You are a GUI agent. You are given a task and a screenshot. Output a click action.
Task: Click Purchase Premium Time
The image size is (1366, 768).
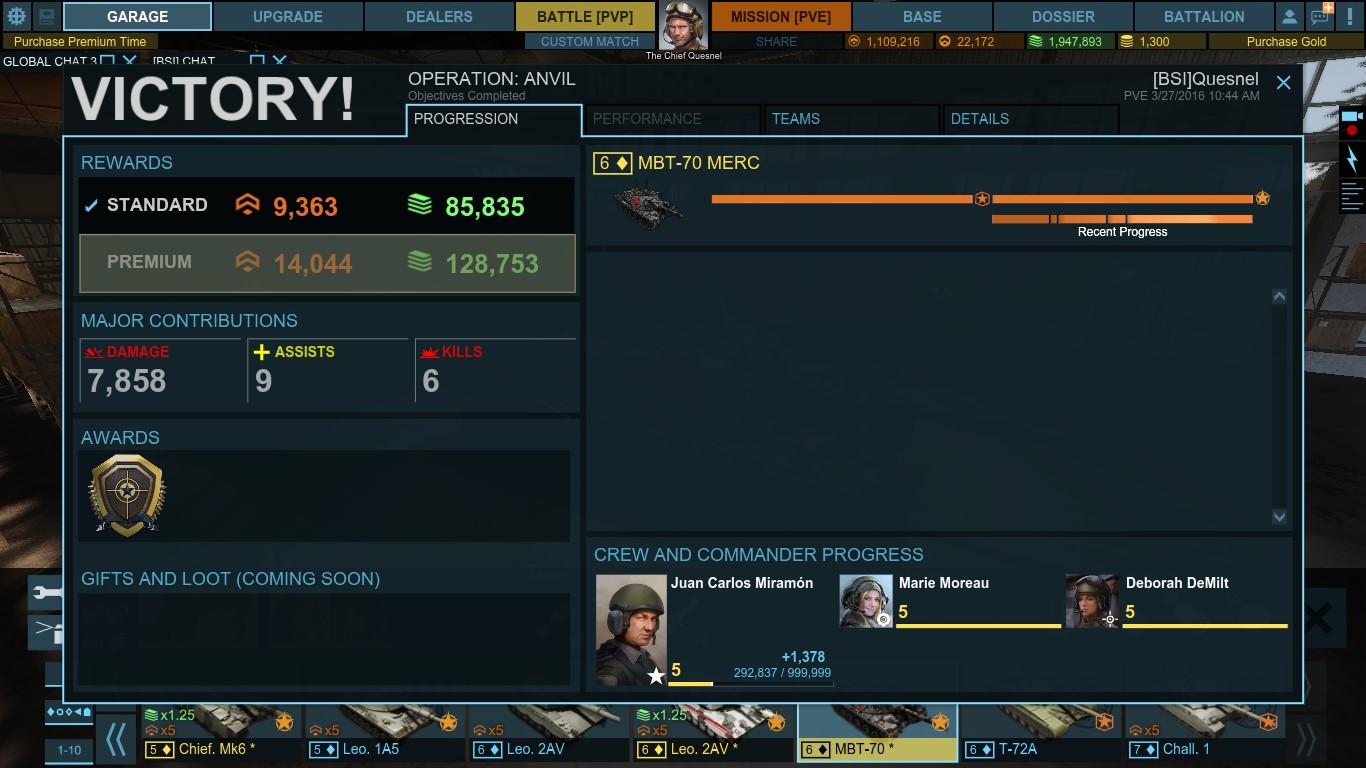tap(80, 42)
